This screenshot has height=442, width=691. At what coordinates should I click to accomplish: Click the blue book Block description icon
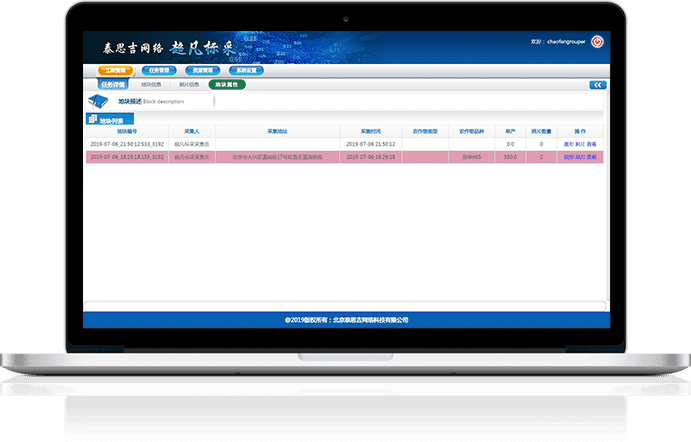tap(98, 101)
